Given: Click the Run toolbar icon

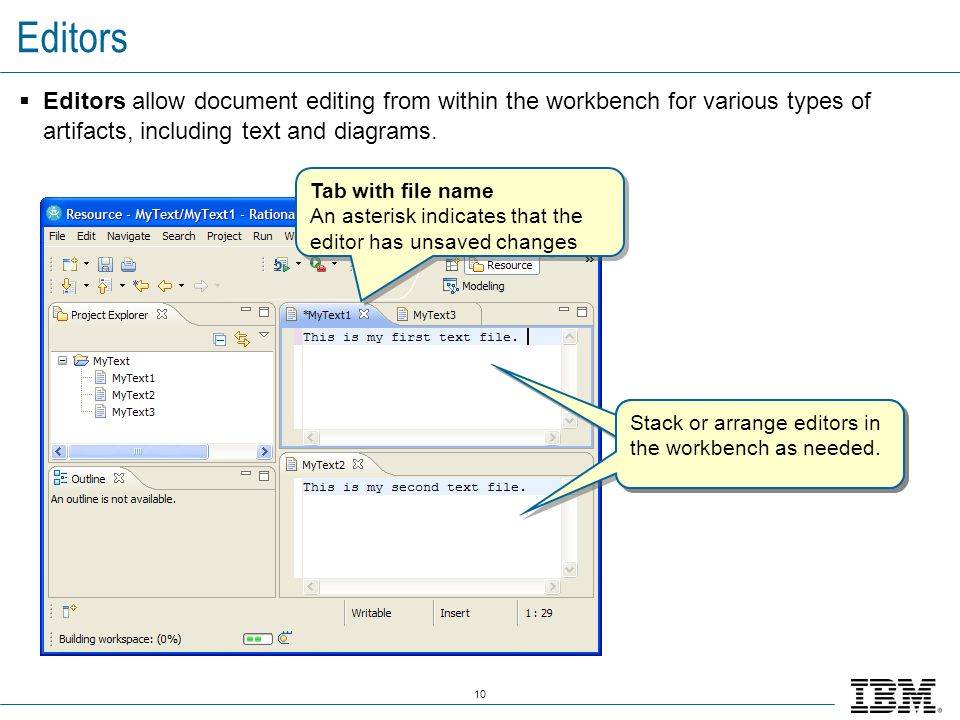Looking at the screenshot, I should point(281,264).
